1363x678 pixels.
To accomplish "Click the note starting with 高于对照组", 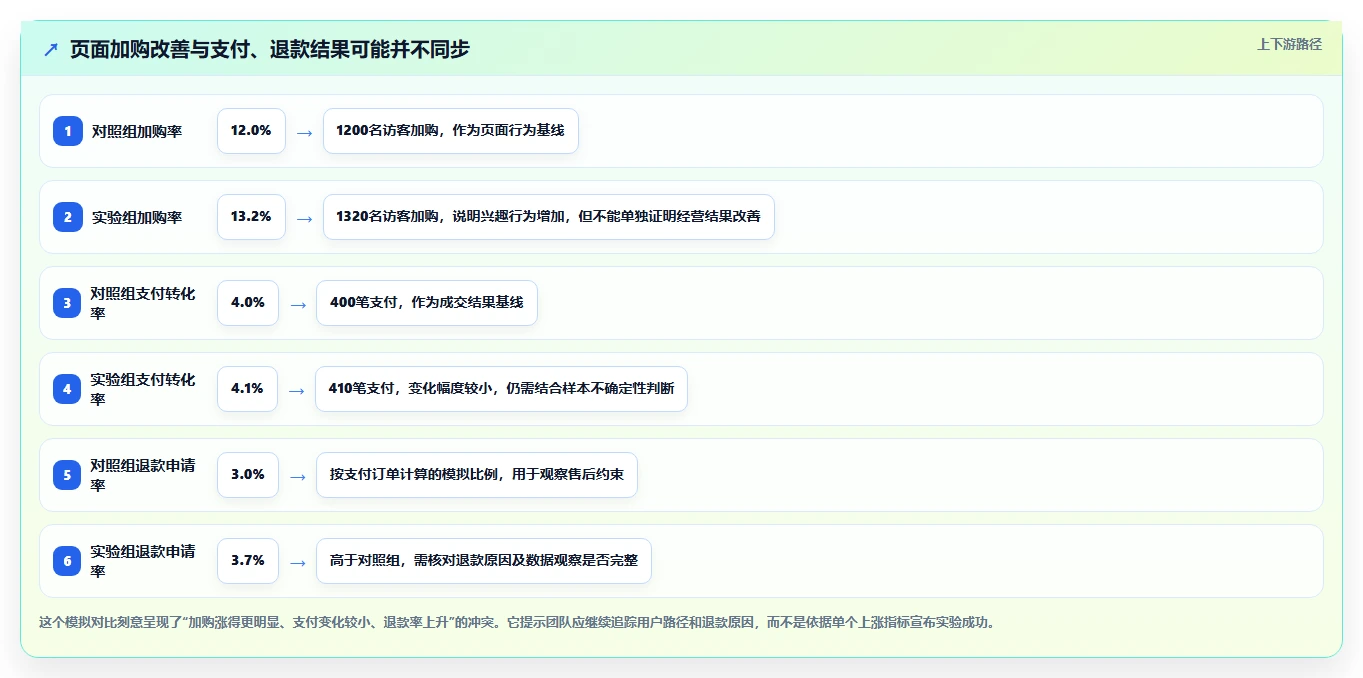I will coord(484,561).
